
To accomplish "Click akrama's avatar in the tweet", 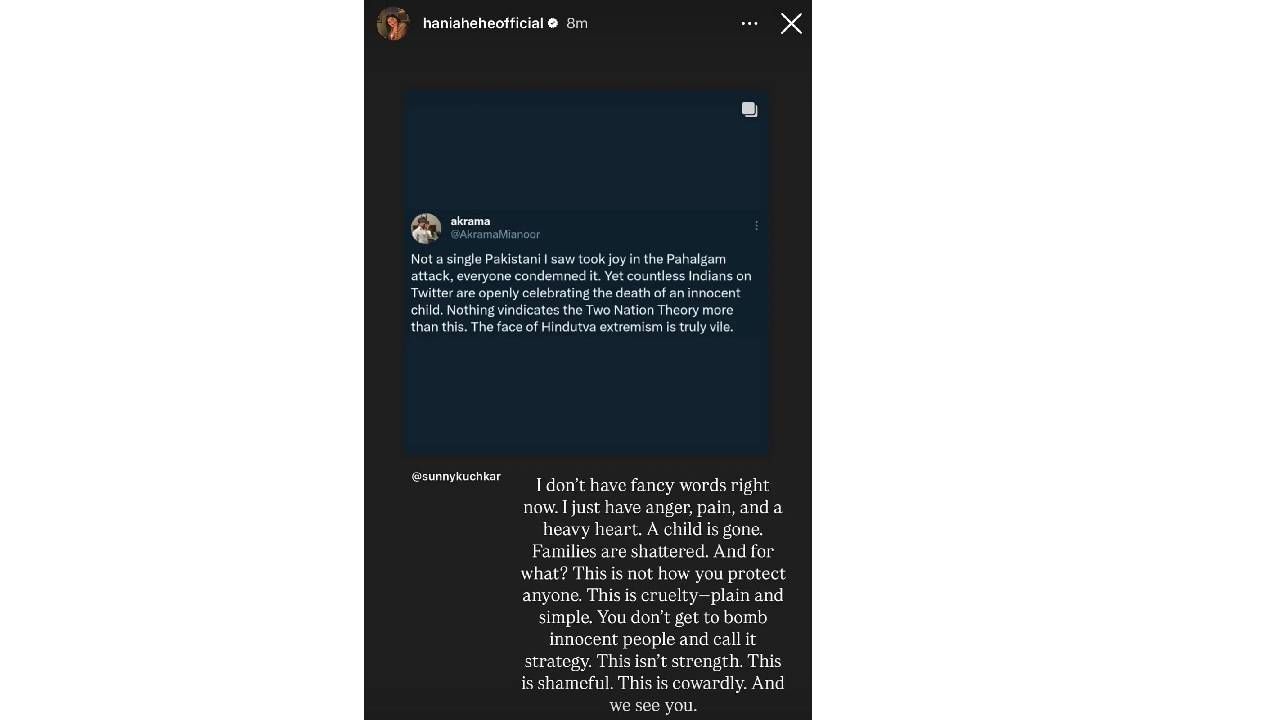I will [426, 228].
